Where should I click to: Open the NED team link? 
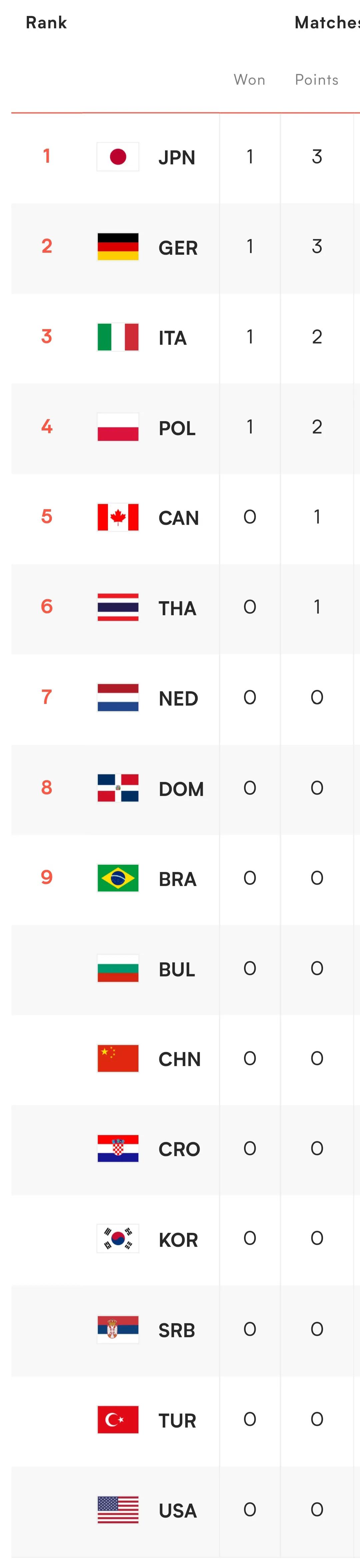(178, 698)
